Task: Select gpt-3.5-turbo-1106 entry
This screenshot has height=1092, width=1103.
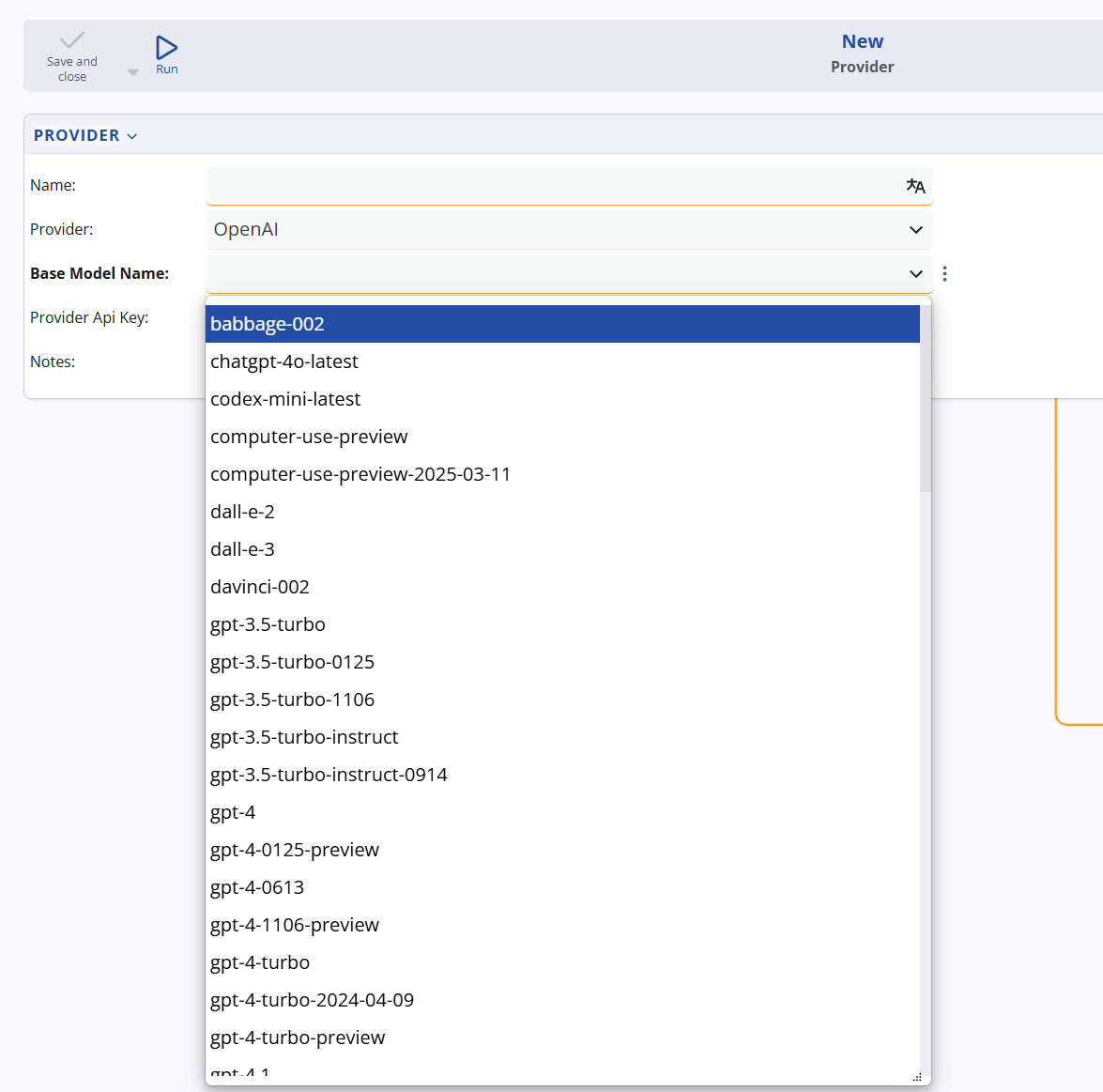Action: coord(562,700)
